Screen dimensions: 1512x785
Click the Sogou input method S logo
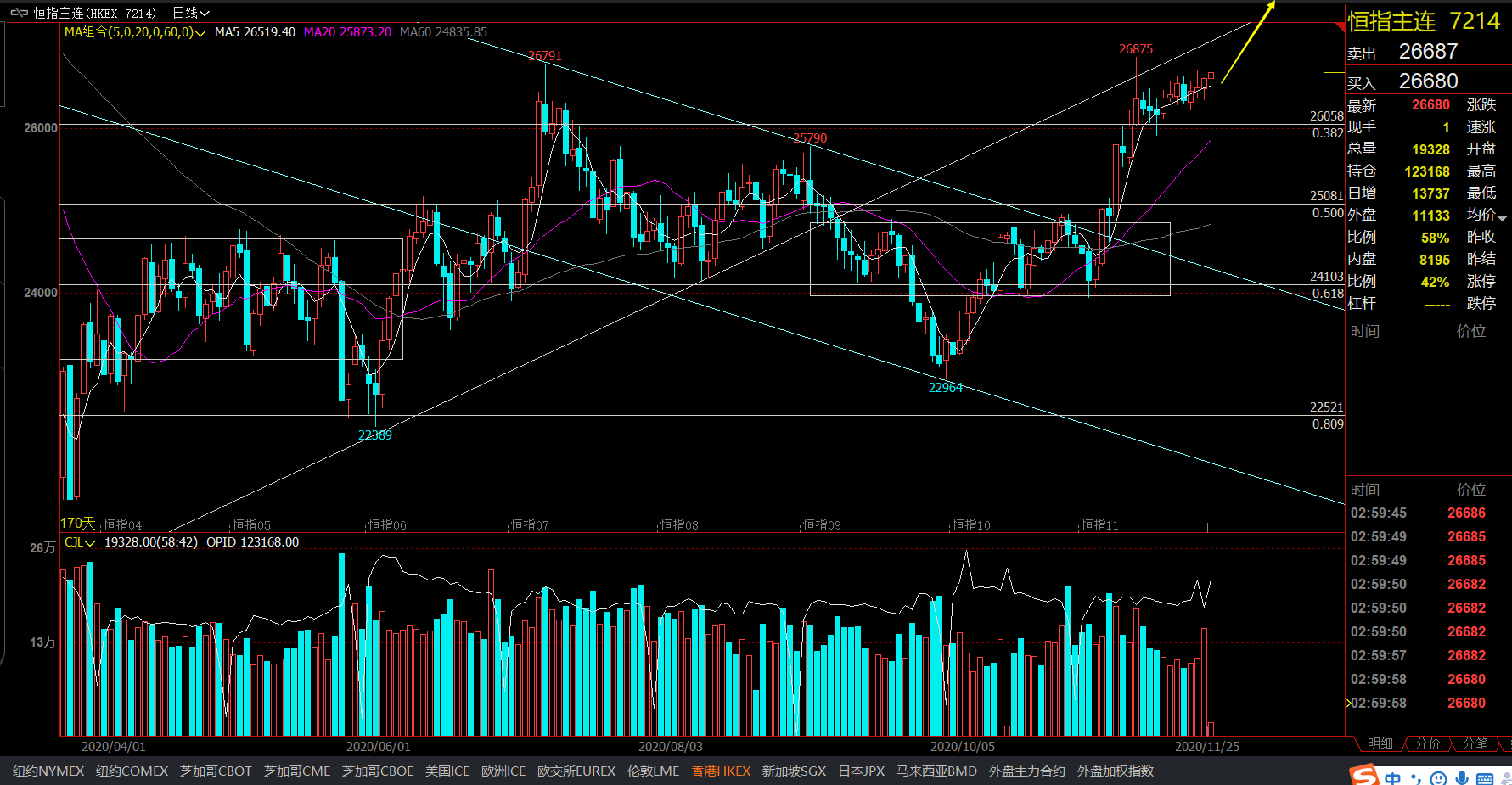(1364, 775)
